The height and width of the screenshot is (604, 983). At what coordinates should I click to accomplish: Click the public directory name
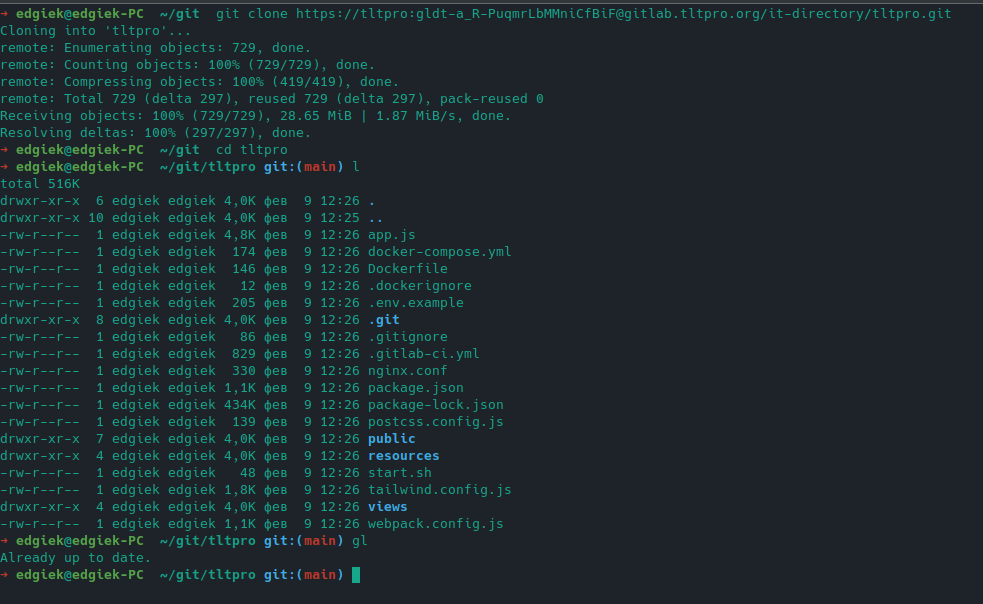click(x=391, y=439)
